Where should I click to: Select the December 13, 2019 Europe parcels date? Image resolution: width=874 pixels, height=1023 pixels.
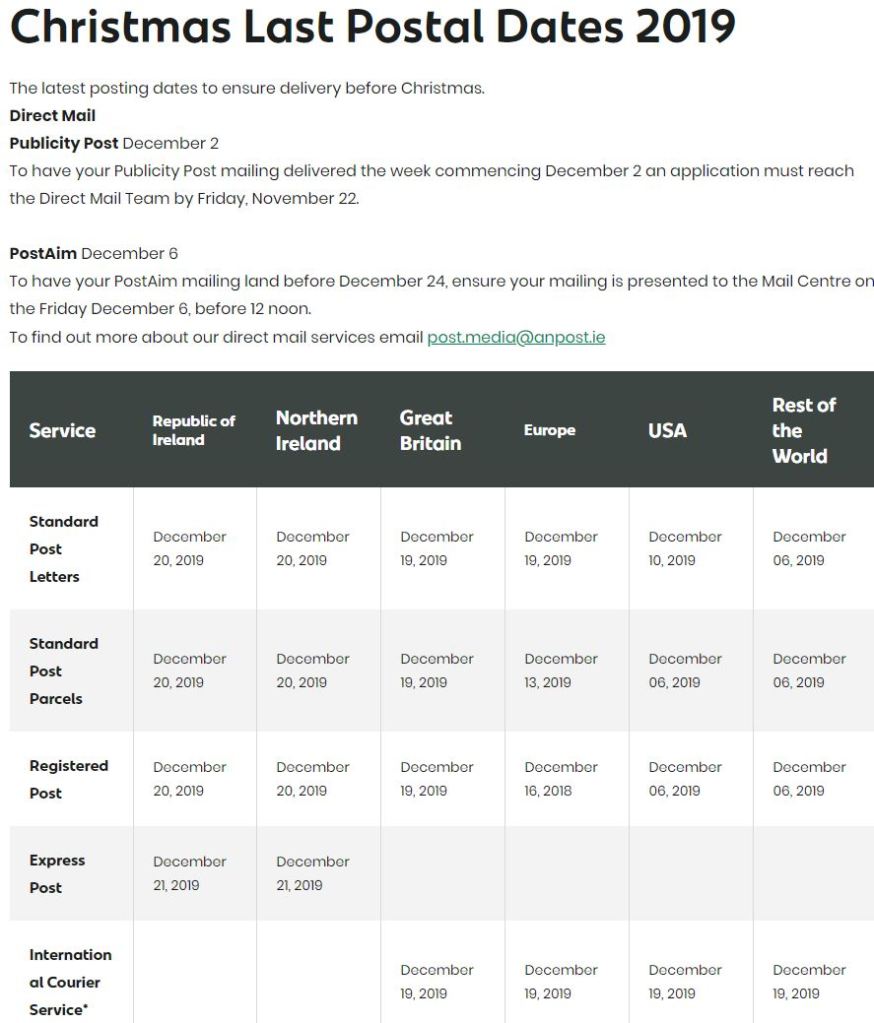tap(561, 671)
